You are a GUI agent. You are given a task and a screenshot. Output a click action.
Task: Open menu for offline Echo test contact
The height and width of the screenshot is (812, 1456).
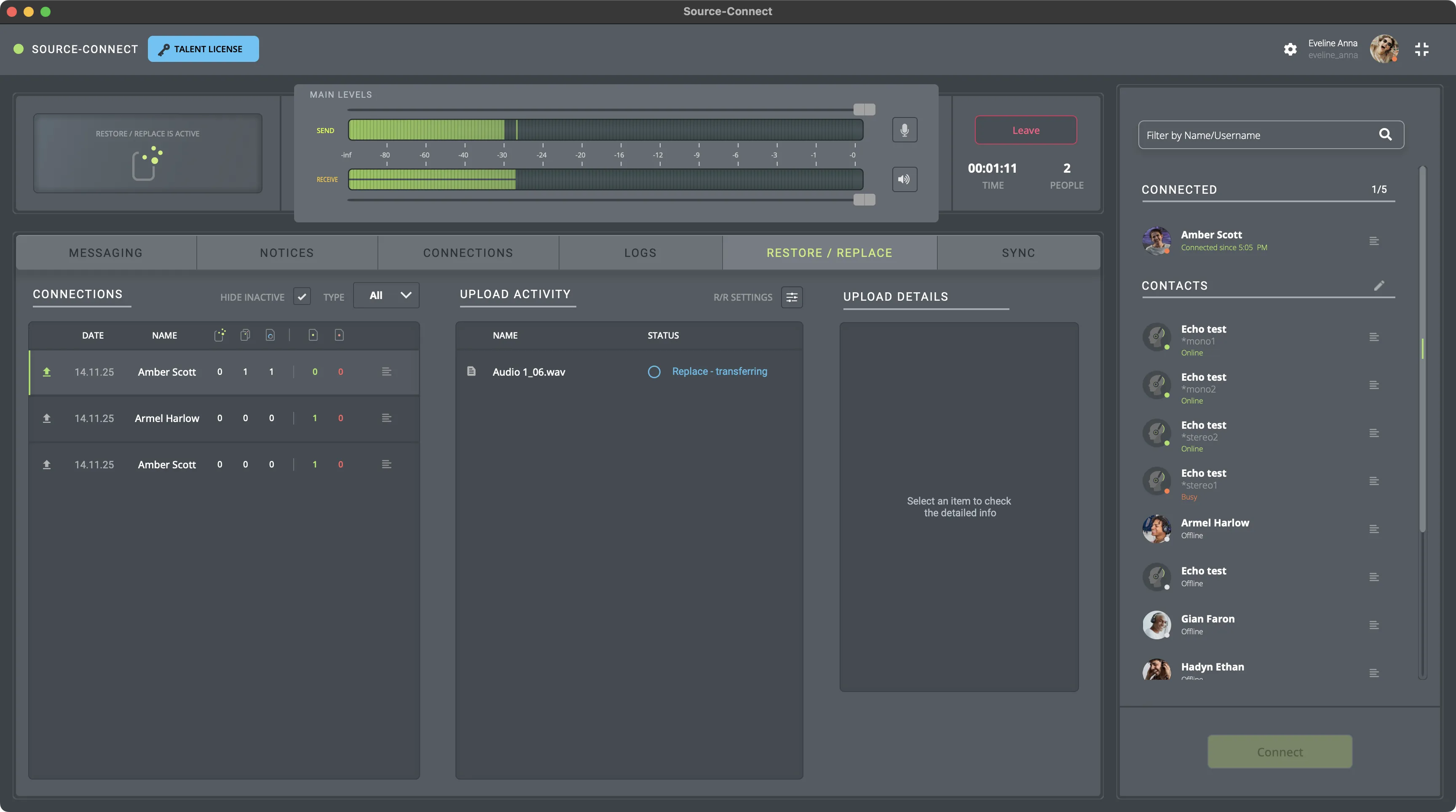click(x=1374, y=577)
